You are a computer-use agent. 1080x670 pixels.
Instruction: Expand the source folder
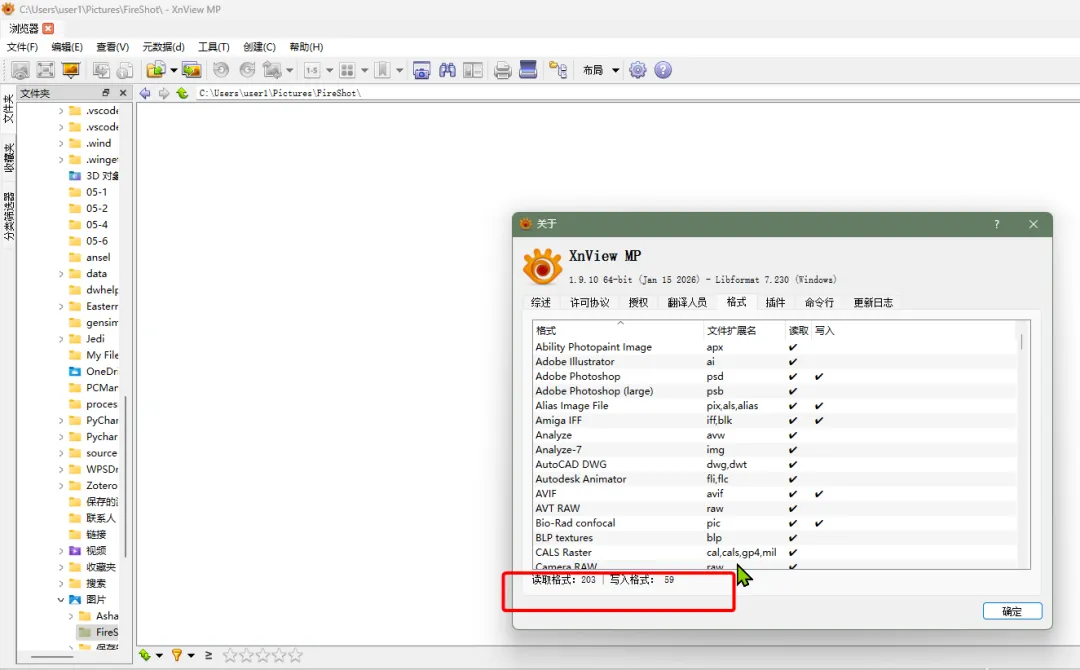pos(61,453)
